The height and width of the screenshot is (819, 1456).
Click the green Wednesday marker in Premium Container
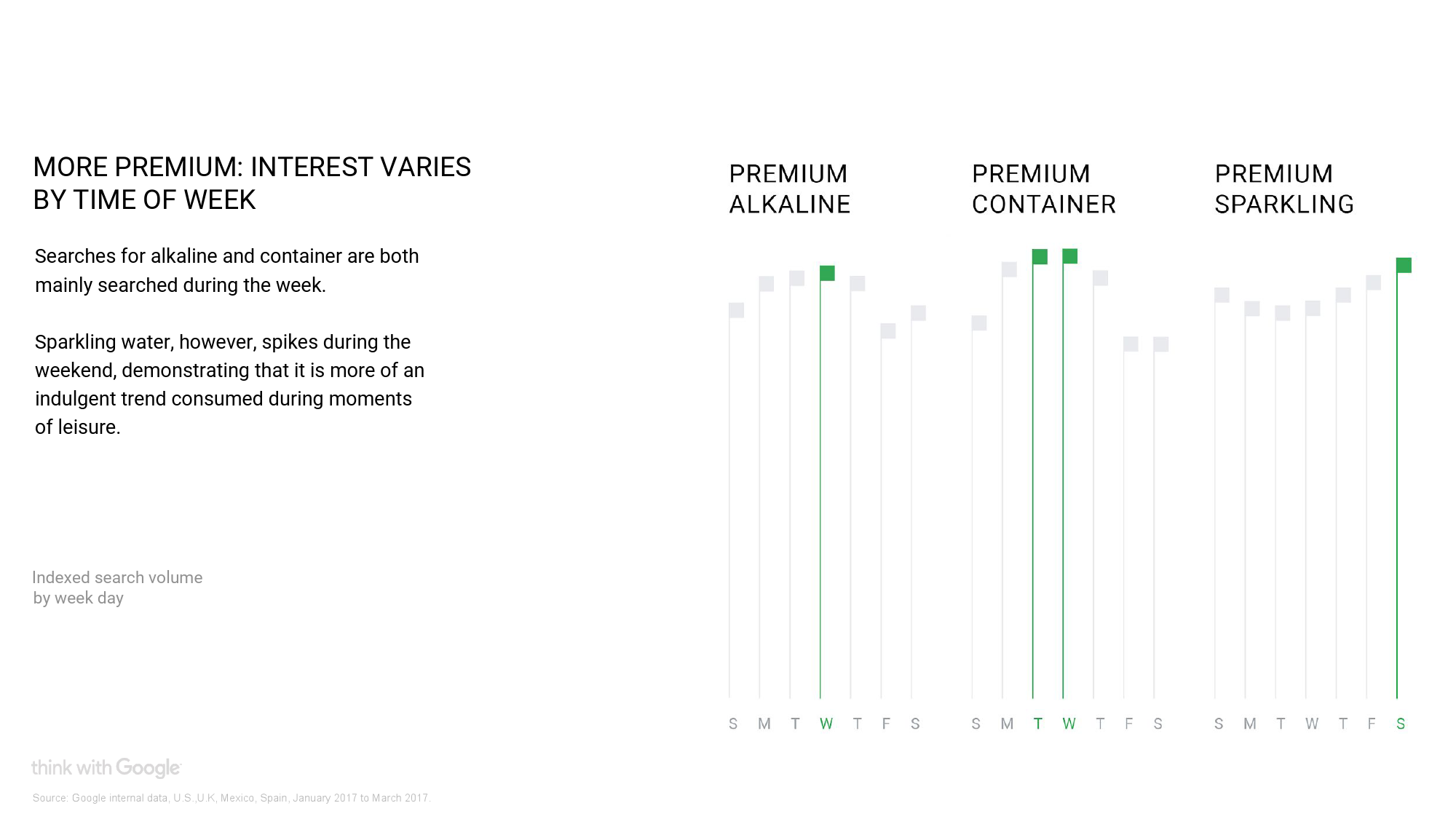[x=1070, y=256]
